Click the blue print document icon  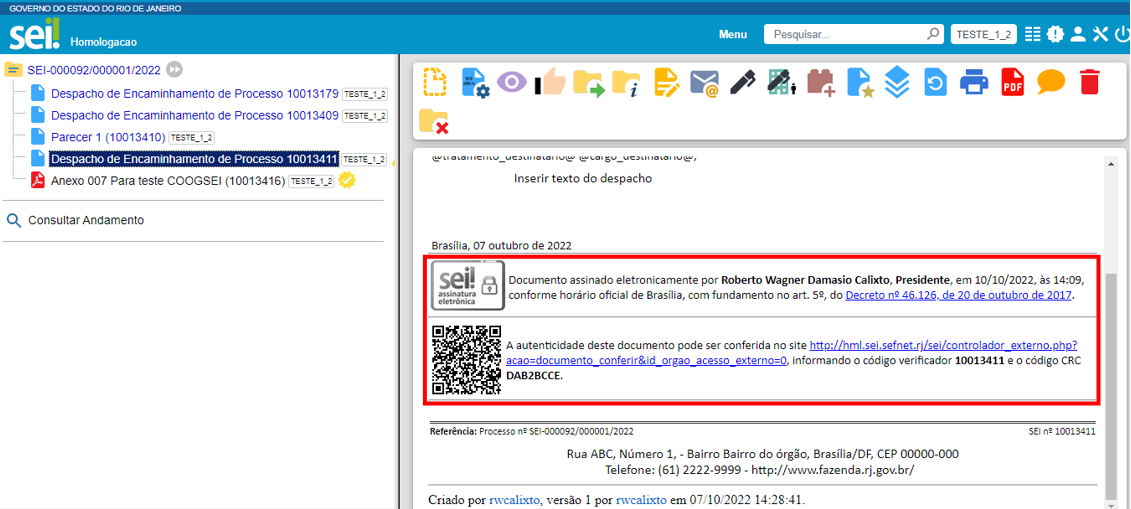click(974, 82)
